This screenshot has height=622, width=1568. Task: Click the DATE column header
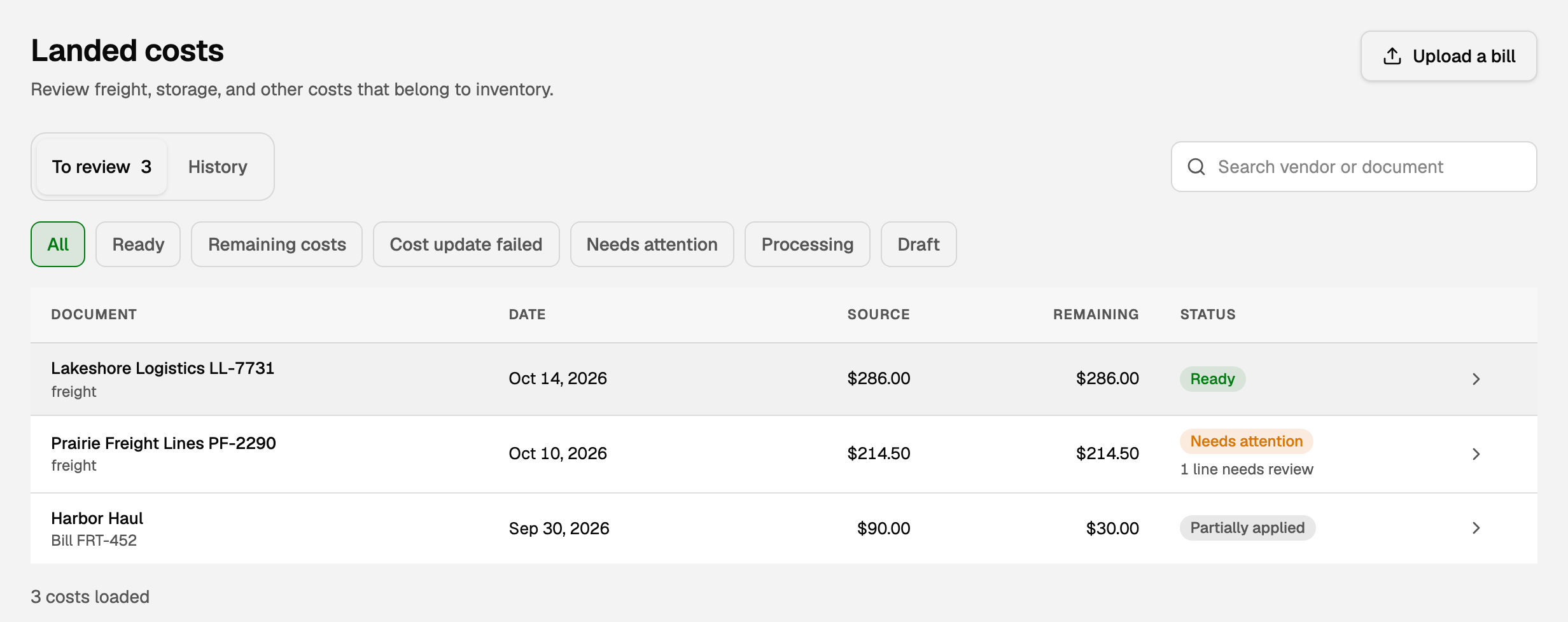pyautogui.click(x=527, y=314)
